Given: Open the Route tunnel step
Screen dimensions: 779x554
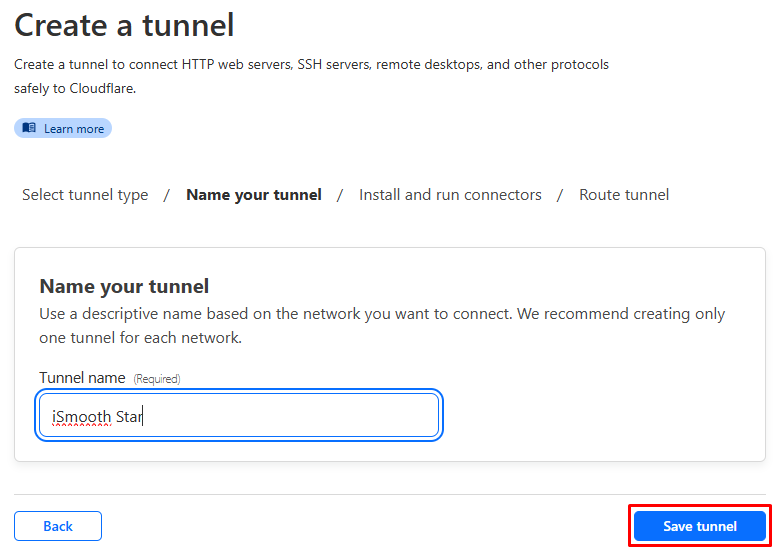Looking at the screenshot, I should [624, 195].
